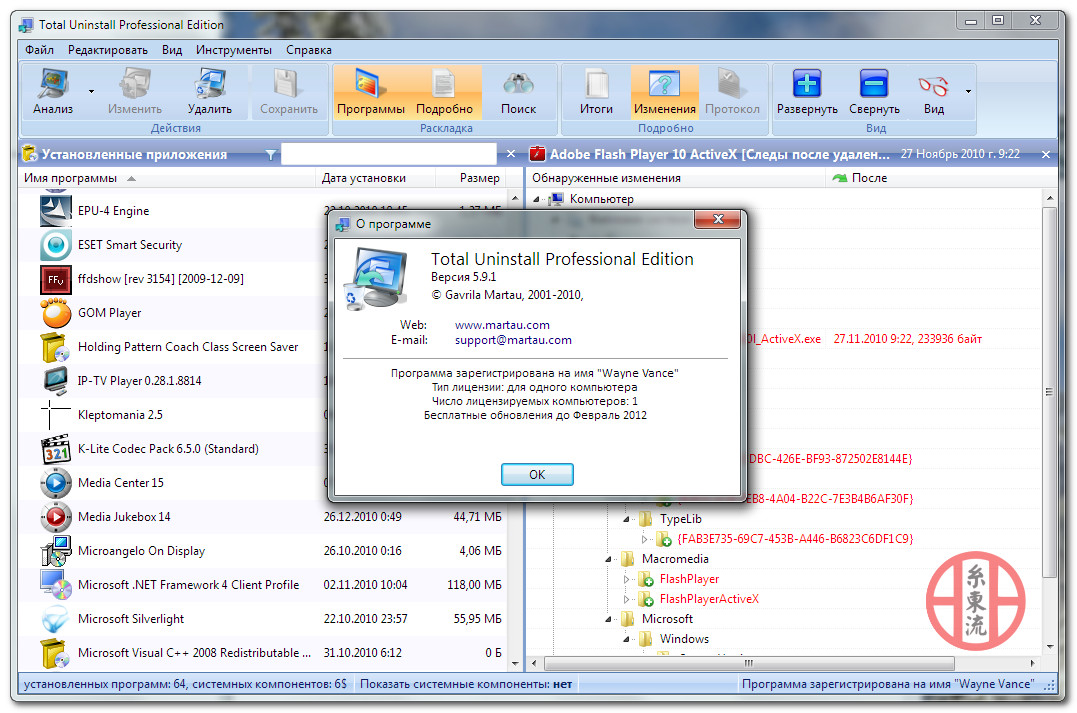Switch to the Итоги view
This screenshot has height=713, width=1077.
tap(596, 91)
